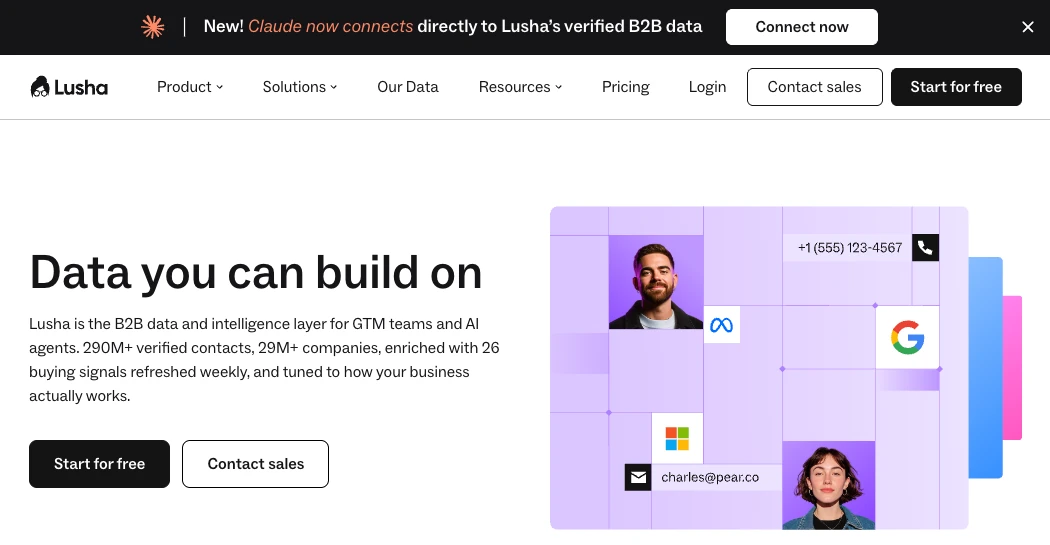
Task: Click the bearded man's portrait photo
Action: (656, 282)
